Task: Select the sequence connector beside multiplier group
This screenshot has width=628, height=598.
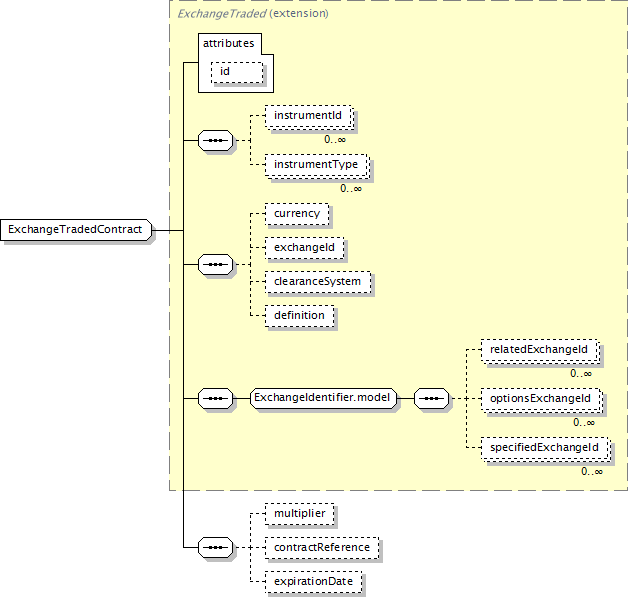Action: [x=216, y=547]
